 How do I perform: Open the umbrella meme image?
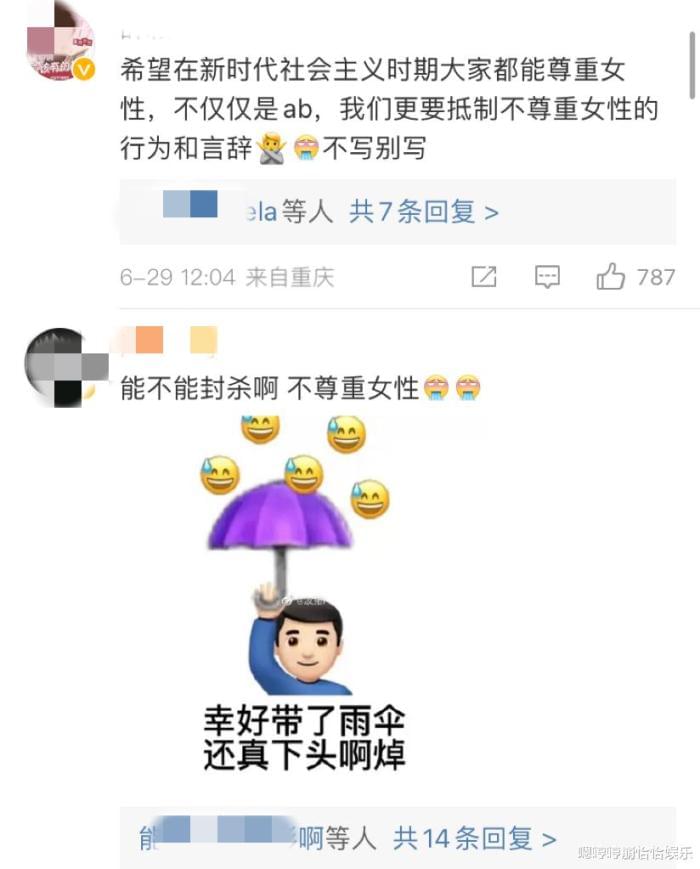click(304, 594)
